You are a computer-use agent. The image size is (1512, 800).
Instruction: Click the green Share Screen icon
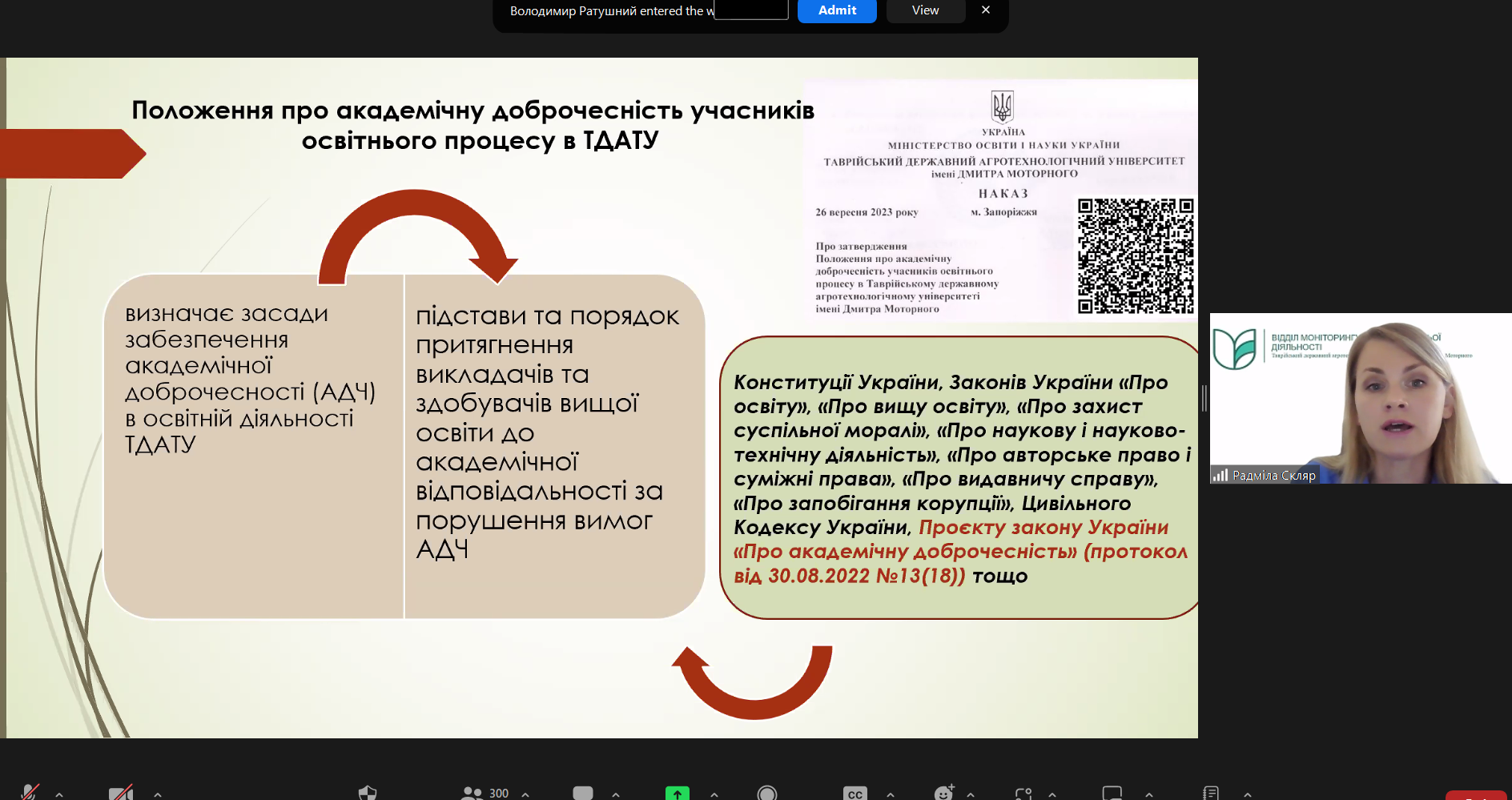point(678,793)
